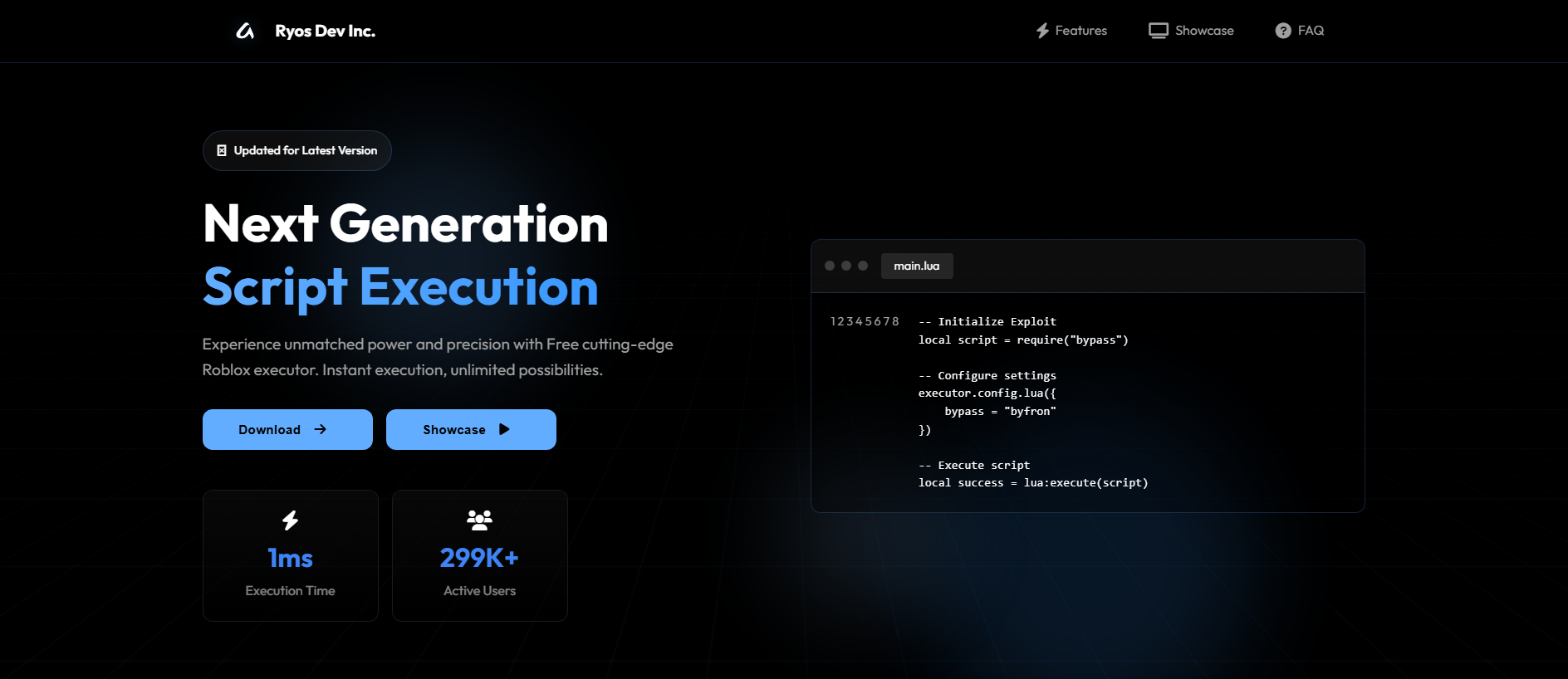Click the users icon in Active Users card
The image size is (1568, 679).
click(x=479, y=520)
